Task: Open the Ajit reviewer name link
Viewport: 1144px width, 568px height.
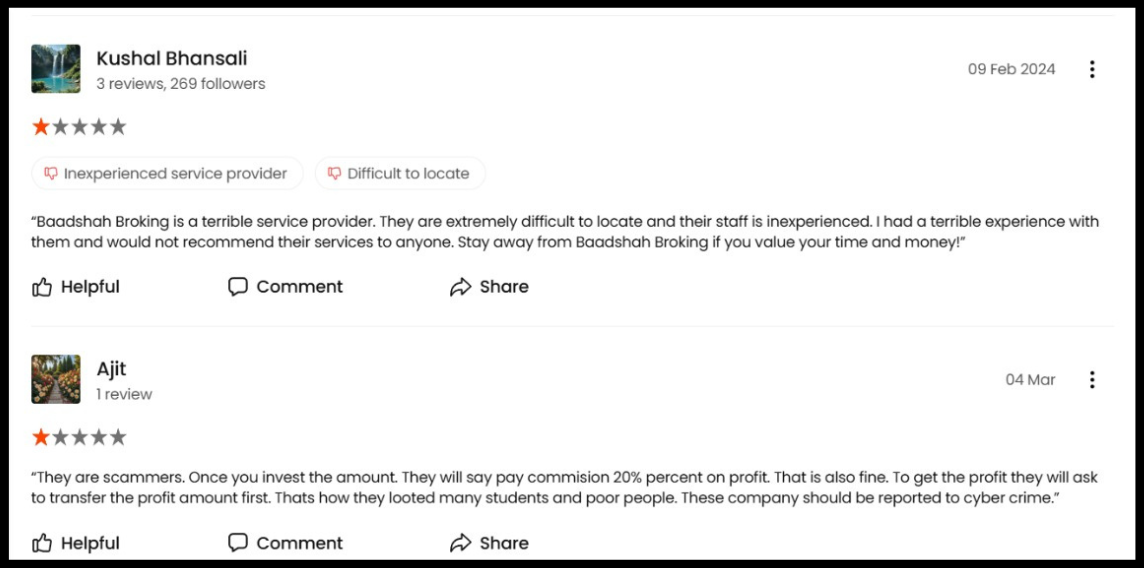Action: 112,369
